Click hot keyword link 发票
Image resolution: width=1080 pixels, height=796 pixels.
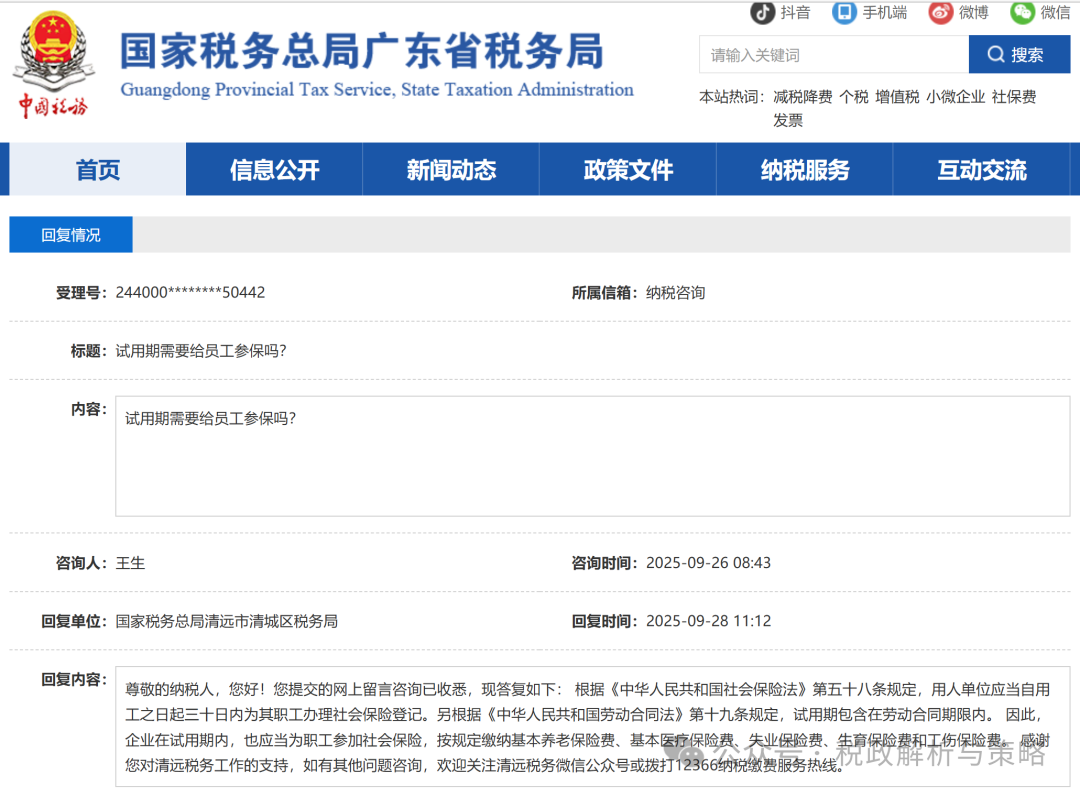point(787,120)
